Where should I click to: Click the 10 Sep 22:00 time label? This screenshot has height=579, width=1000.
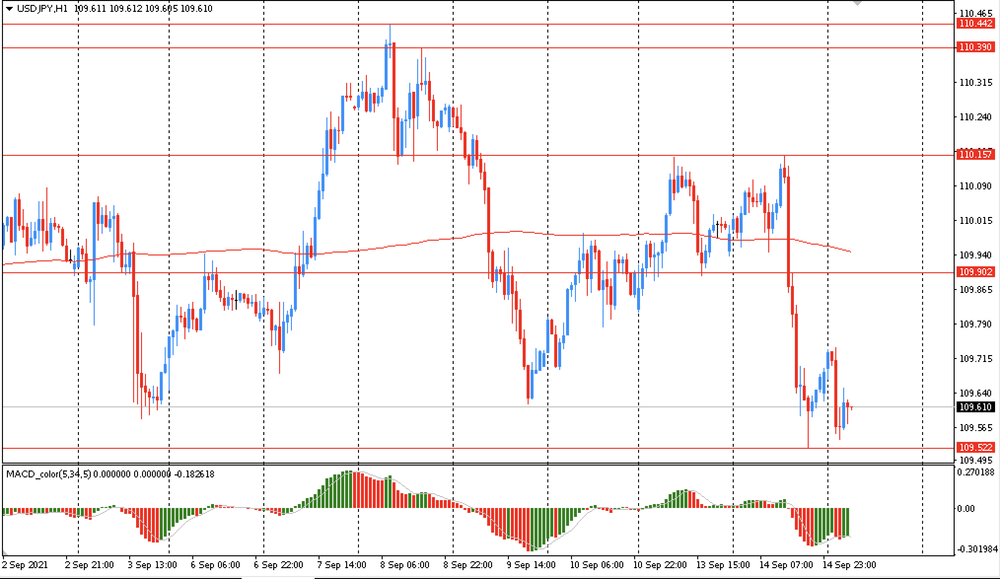pos(660,565)
